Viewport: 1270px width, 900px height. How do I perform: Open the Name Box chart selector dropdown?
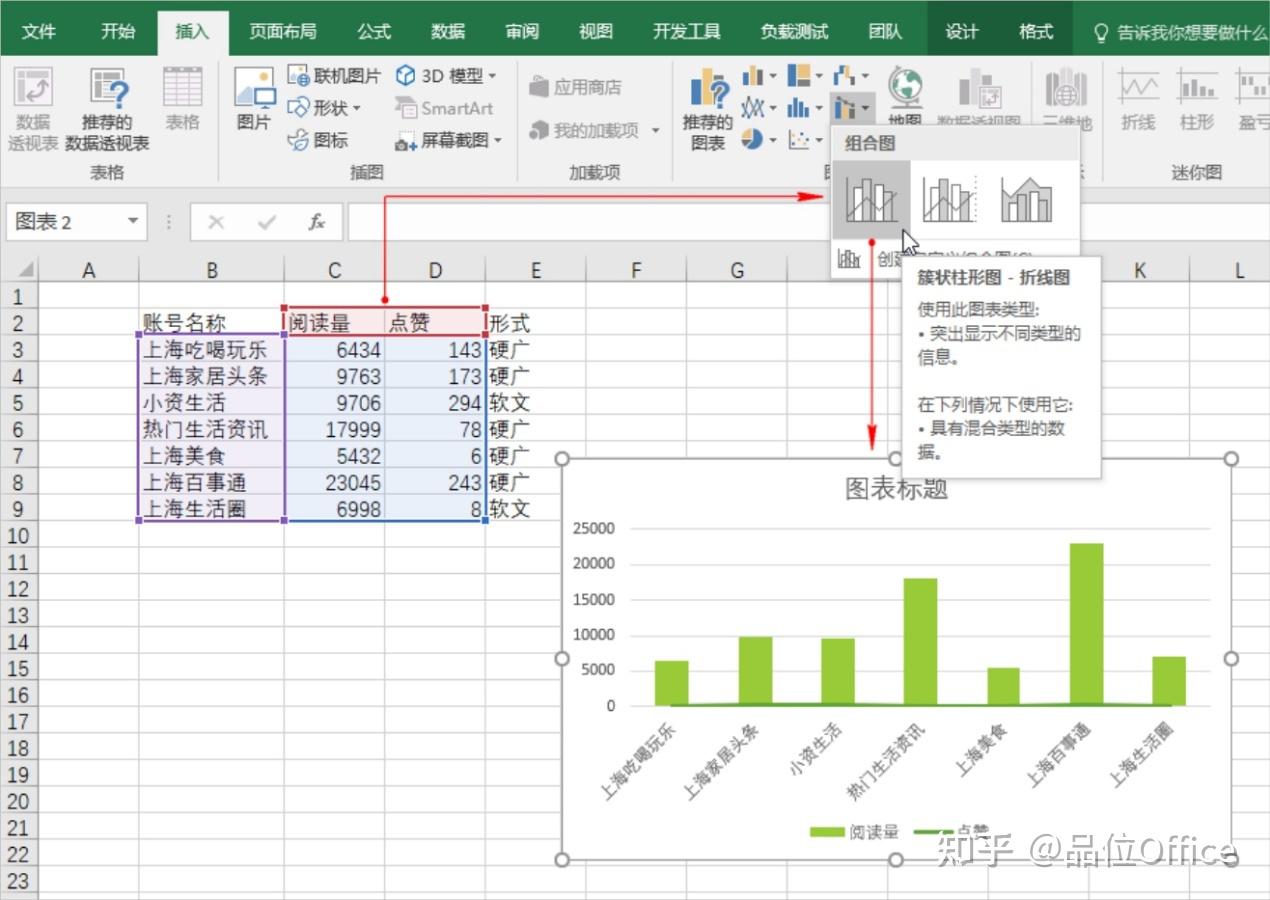click(135, 222)
